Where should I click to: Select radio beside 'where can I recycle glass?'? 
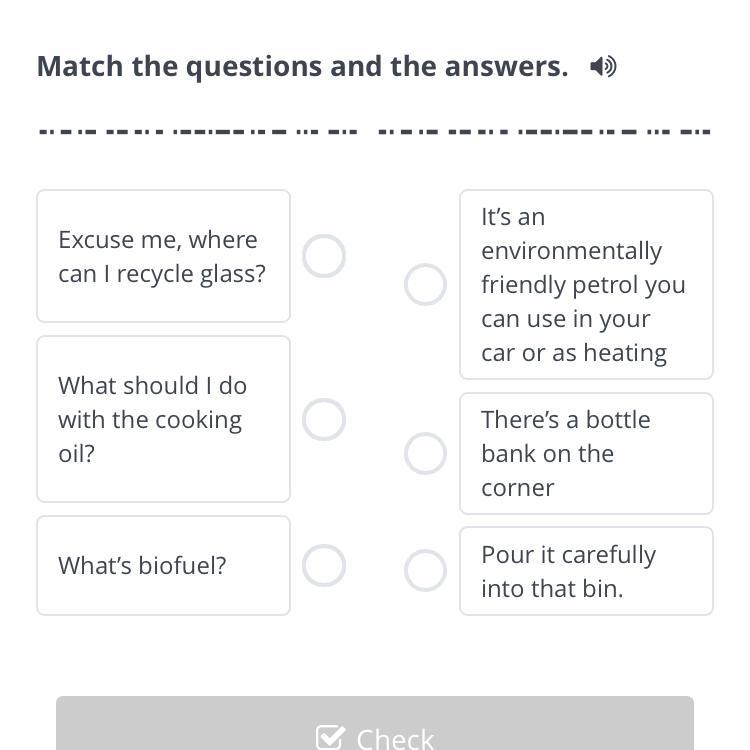pyautogui.click(x=324, y=256)
